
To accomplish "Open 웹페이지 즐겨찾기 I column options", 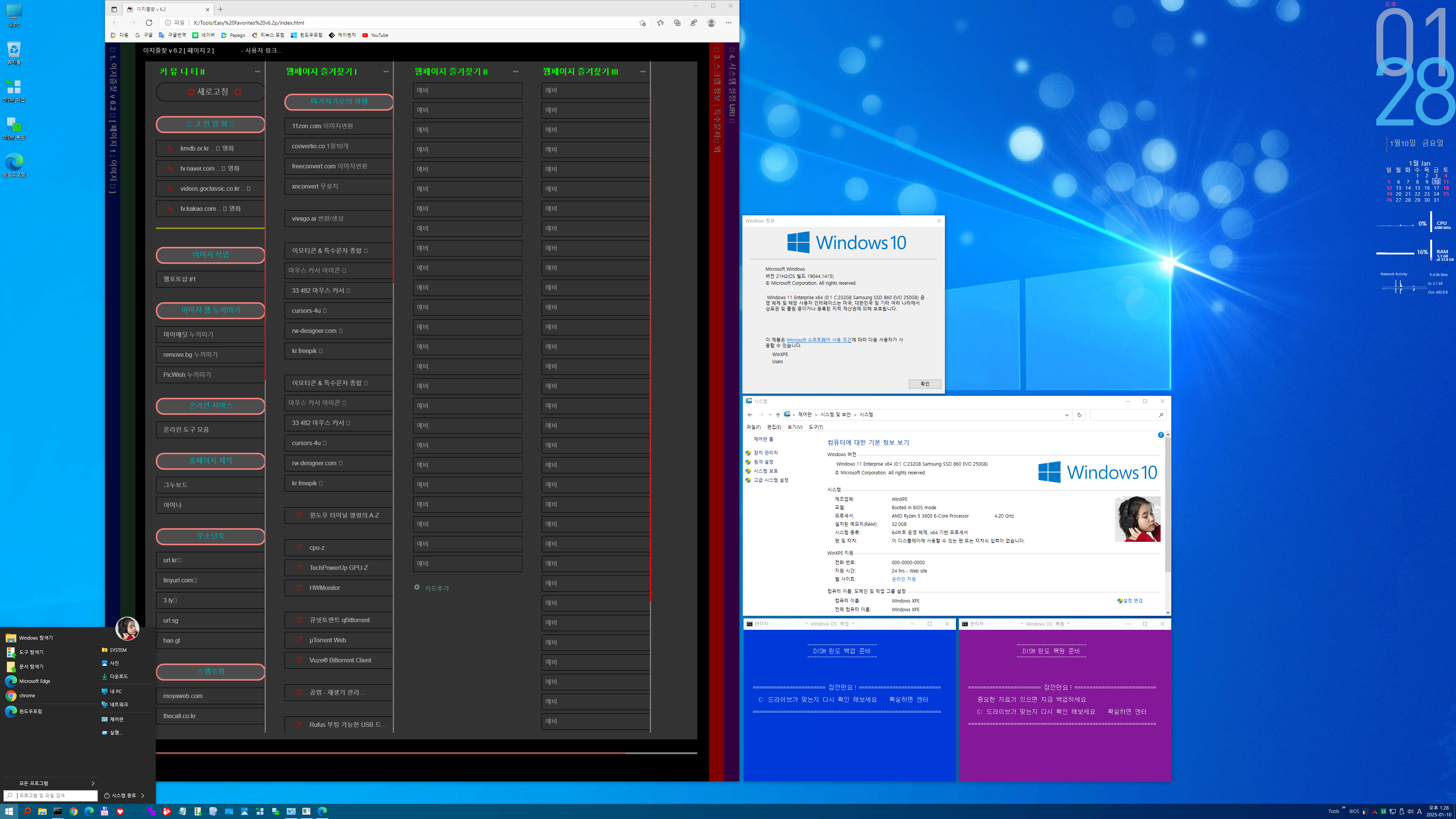I will (x=386, y=72).
